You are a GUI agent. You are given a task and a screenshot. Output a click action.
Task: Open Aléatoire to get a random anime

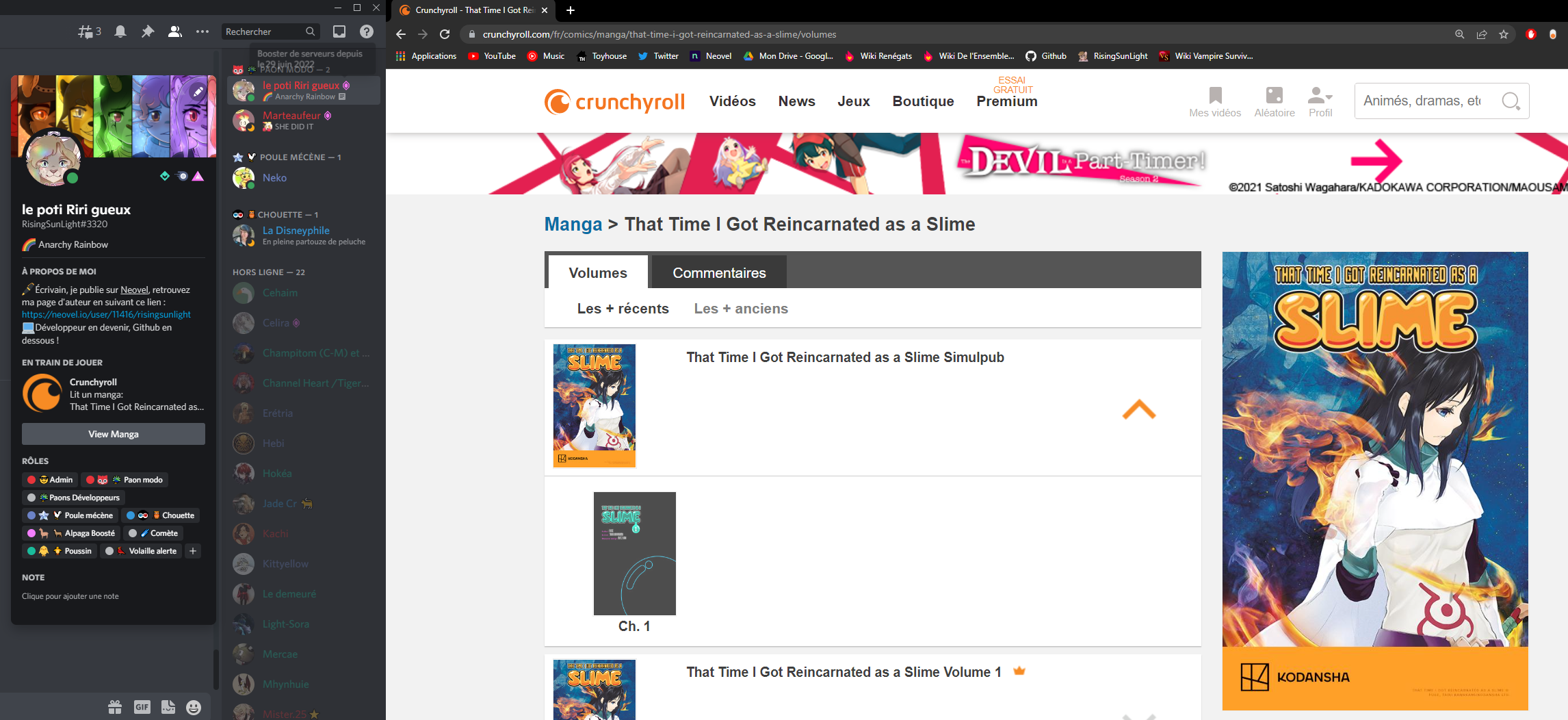point(1274,97)
